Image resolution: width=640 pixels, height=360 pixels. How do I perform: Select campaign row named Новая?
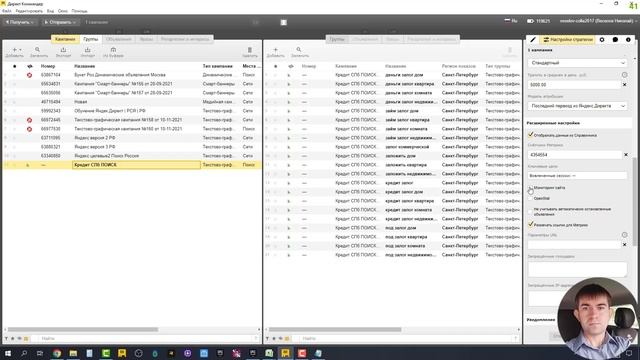(131, 102)
